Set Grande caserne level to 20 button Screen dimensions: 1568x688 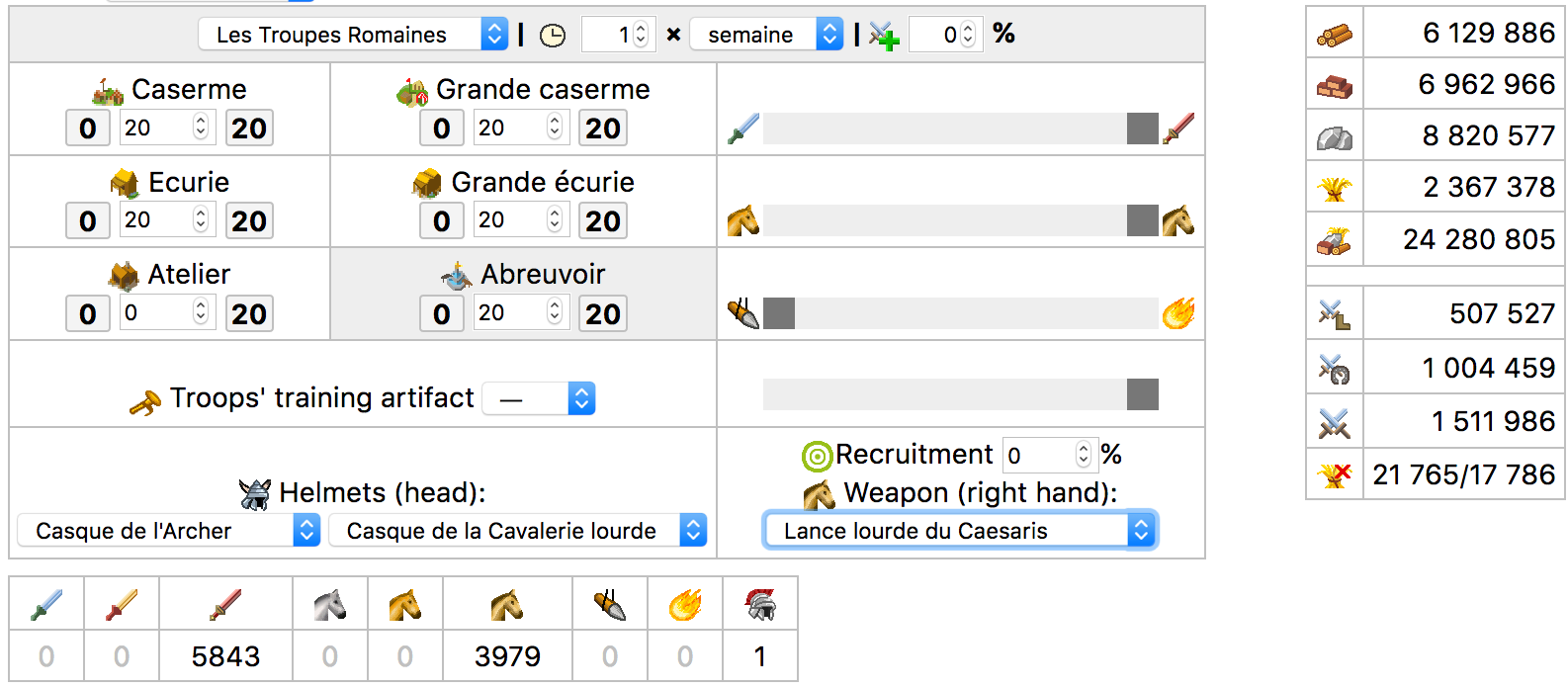tap(602, 129)
